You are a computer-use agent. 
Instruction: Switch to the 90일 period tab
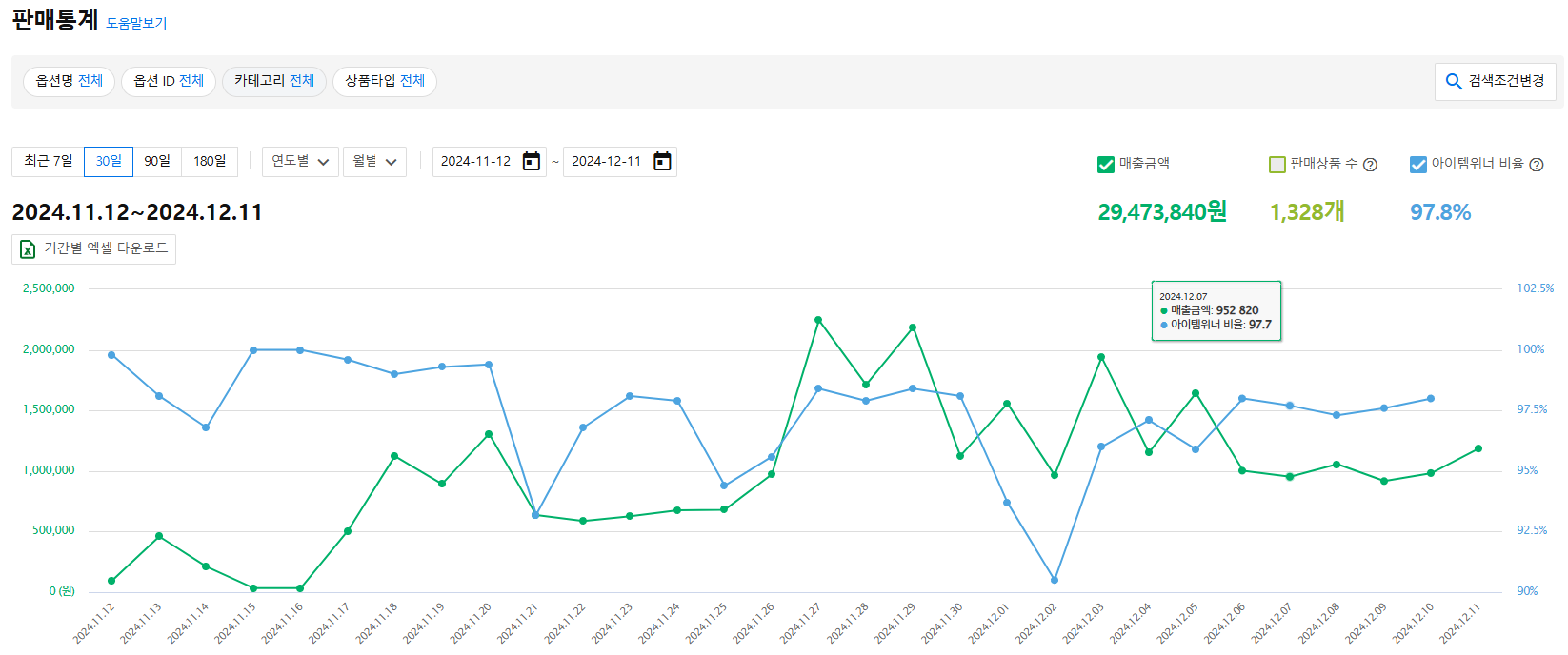point(157,162)
